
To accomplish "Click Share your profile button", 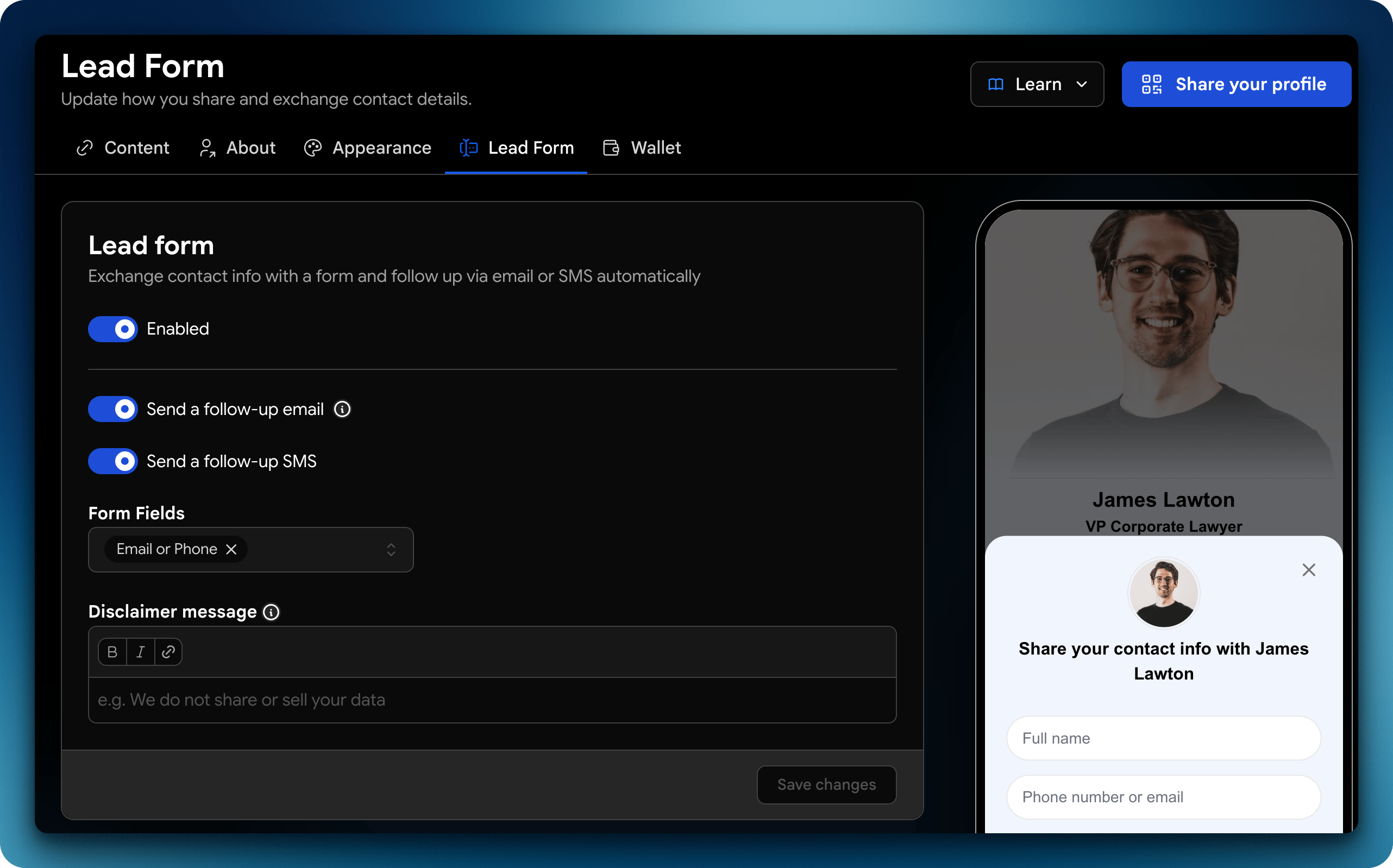I will [x=1236, y=84].
